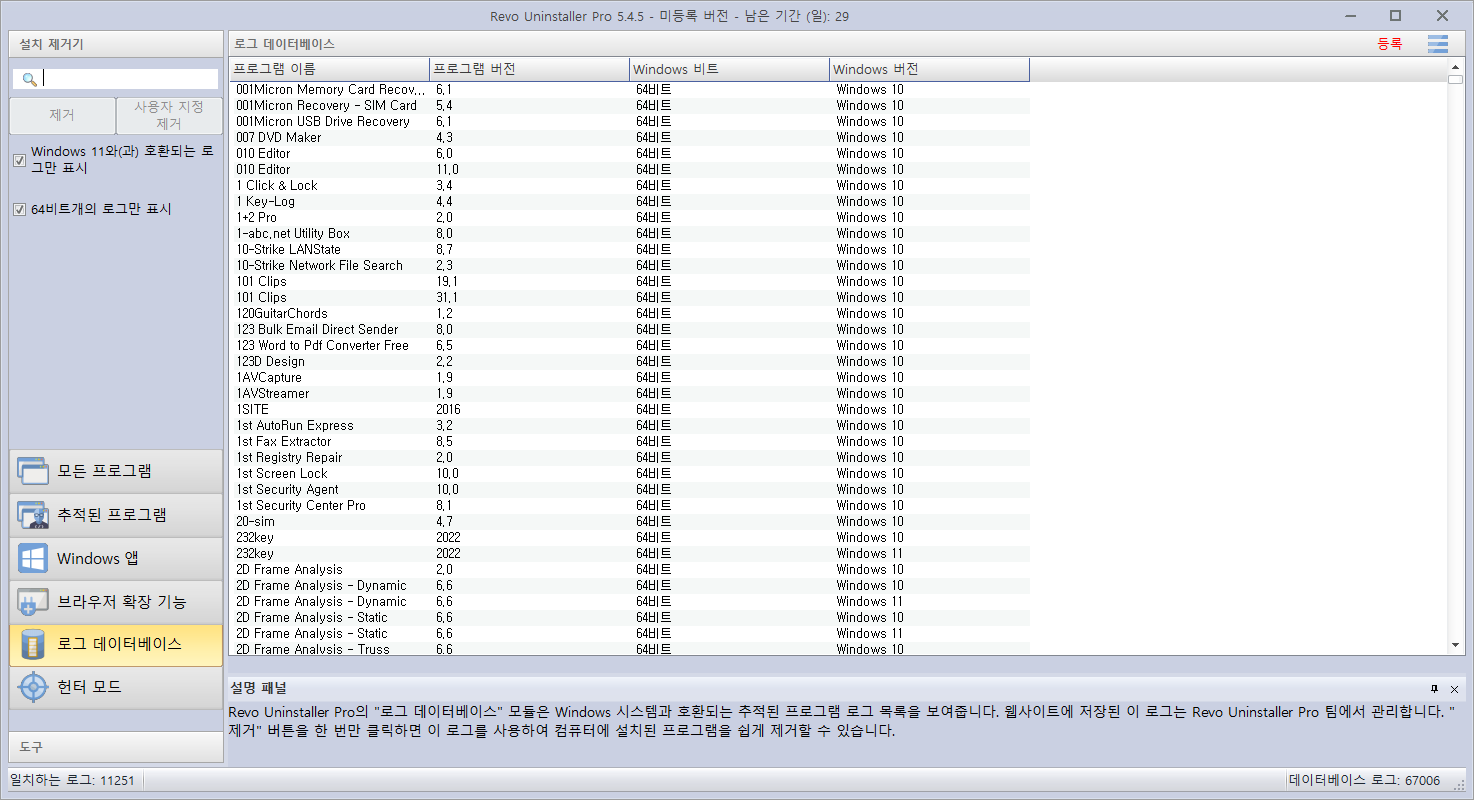
Task: Open the 모든 프로그램 (All Programs) module
Action: [116, 471]
